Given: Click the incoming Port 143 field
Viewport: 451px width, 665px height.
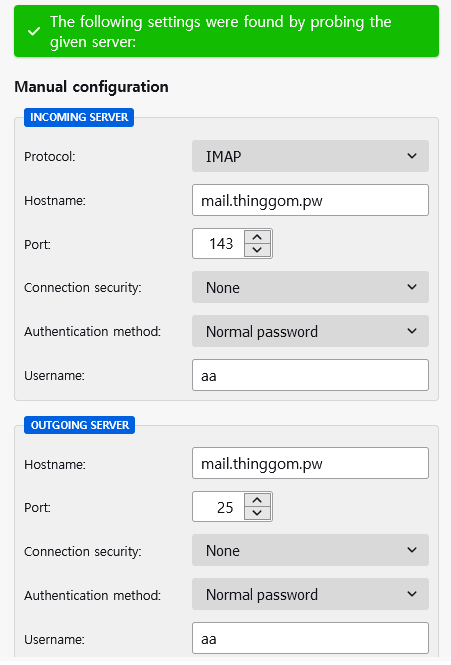Looking at the screenshot, I should coord(218,244).
